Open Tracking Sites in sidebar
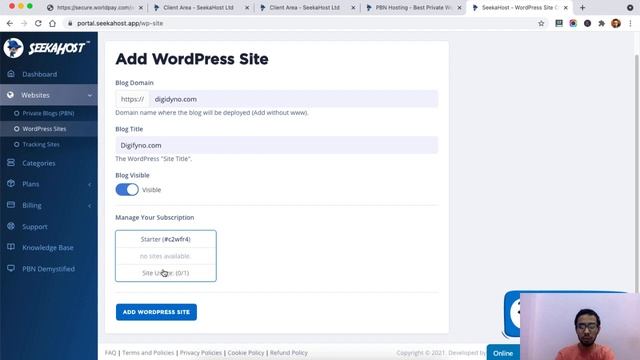This screenshot has width=640, height=360. point(41,144)
